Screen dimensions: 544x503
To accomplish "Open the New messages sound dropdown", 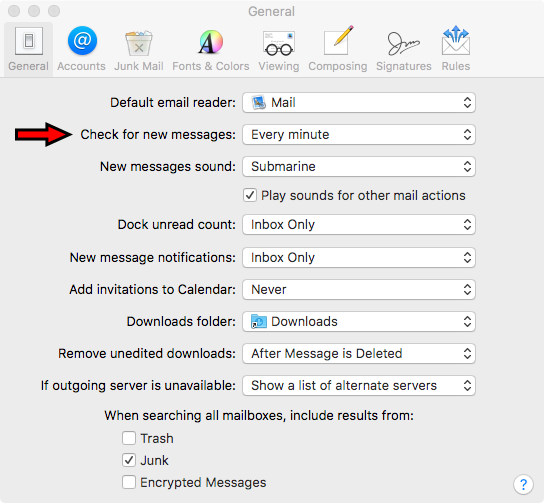I will [359, 167].
